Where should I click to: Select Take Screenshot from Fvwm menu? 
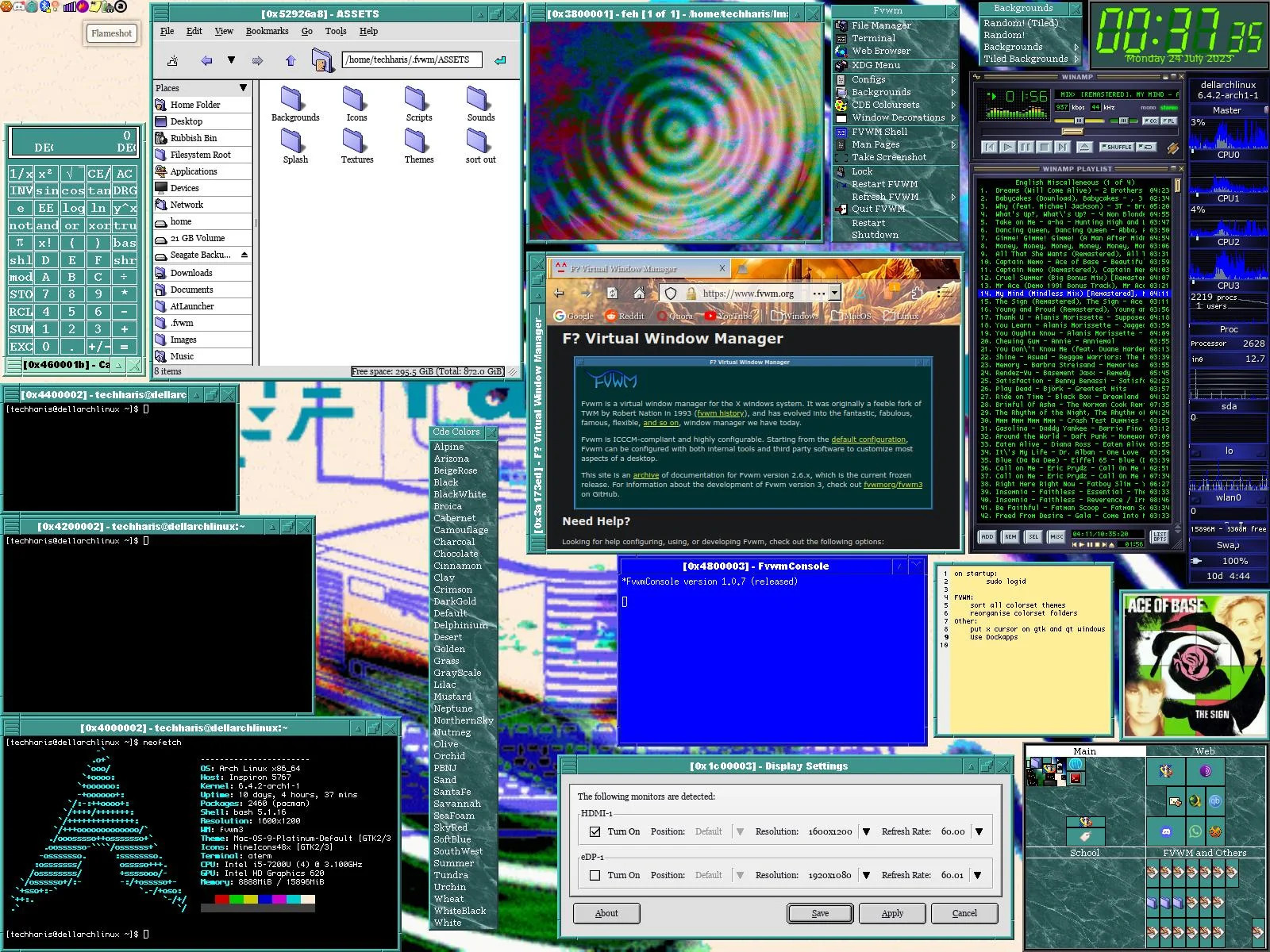(x=888, y=157)
